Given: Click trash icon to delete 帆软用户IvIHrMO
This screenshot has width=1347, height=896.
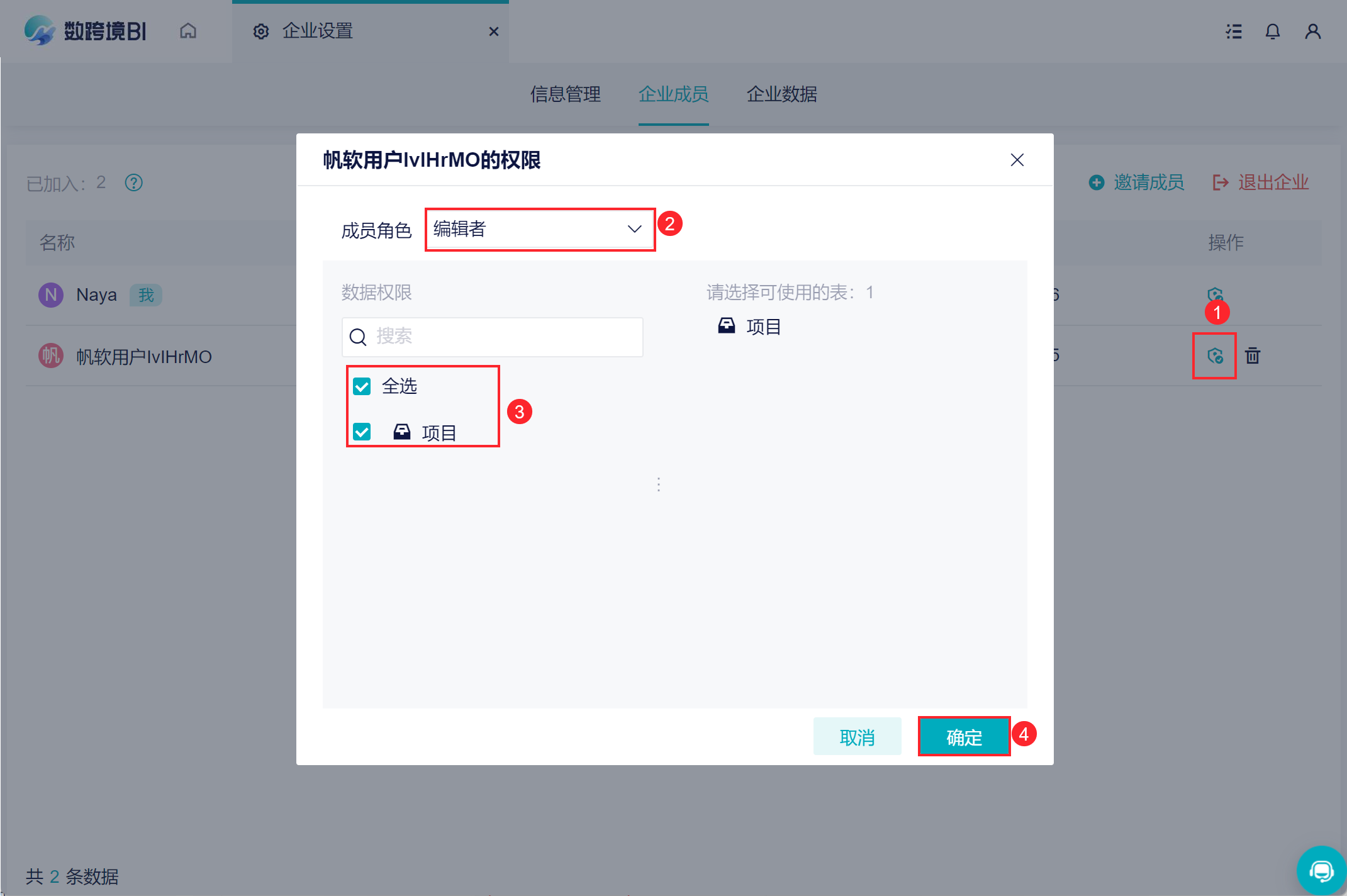Looking at the screenshot, I should (x=1253, y=356).
